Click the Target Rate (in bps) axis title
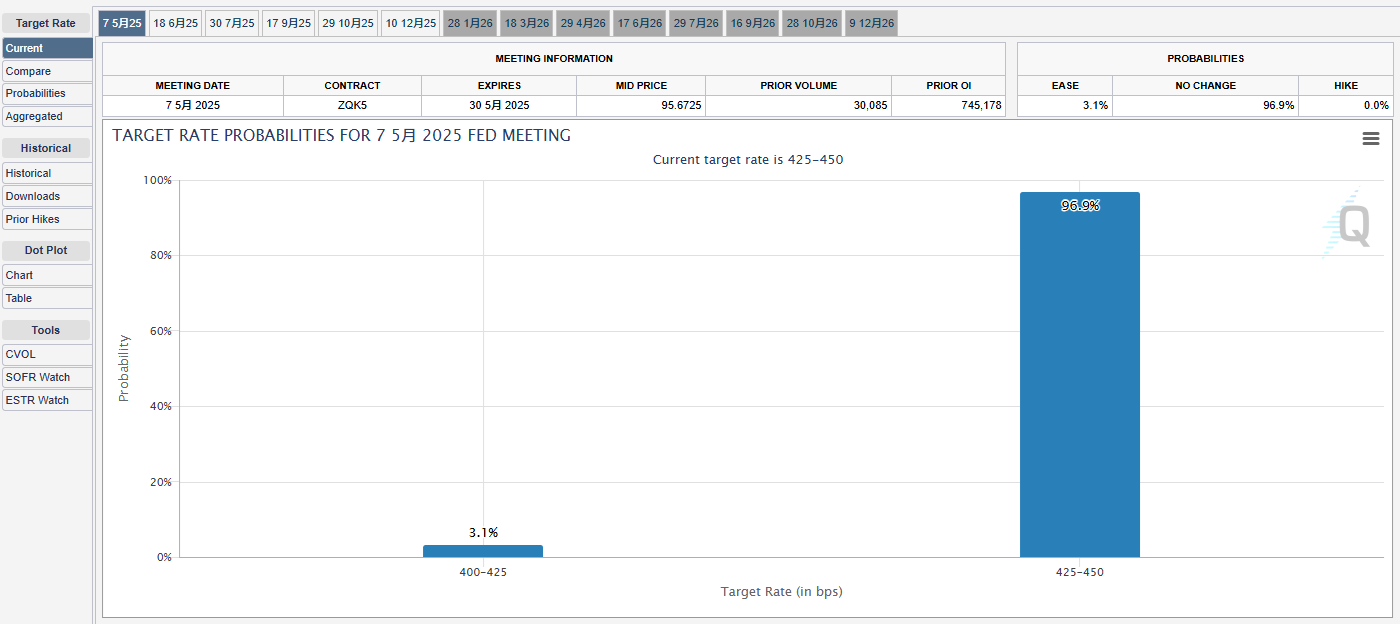Viewport: 1400px width, 624px height. (782, 592)
